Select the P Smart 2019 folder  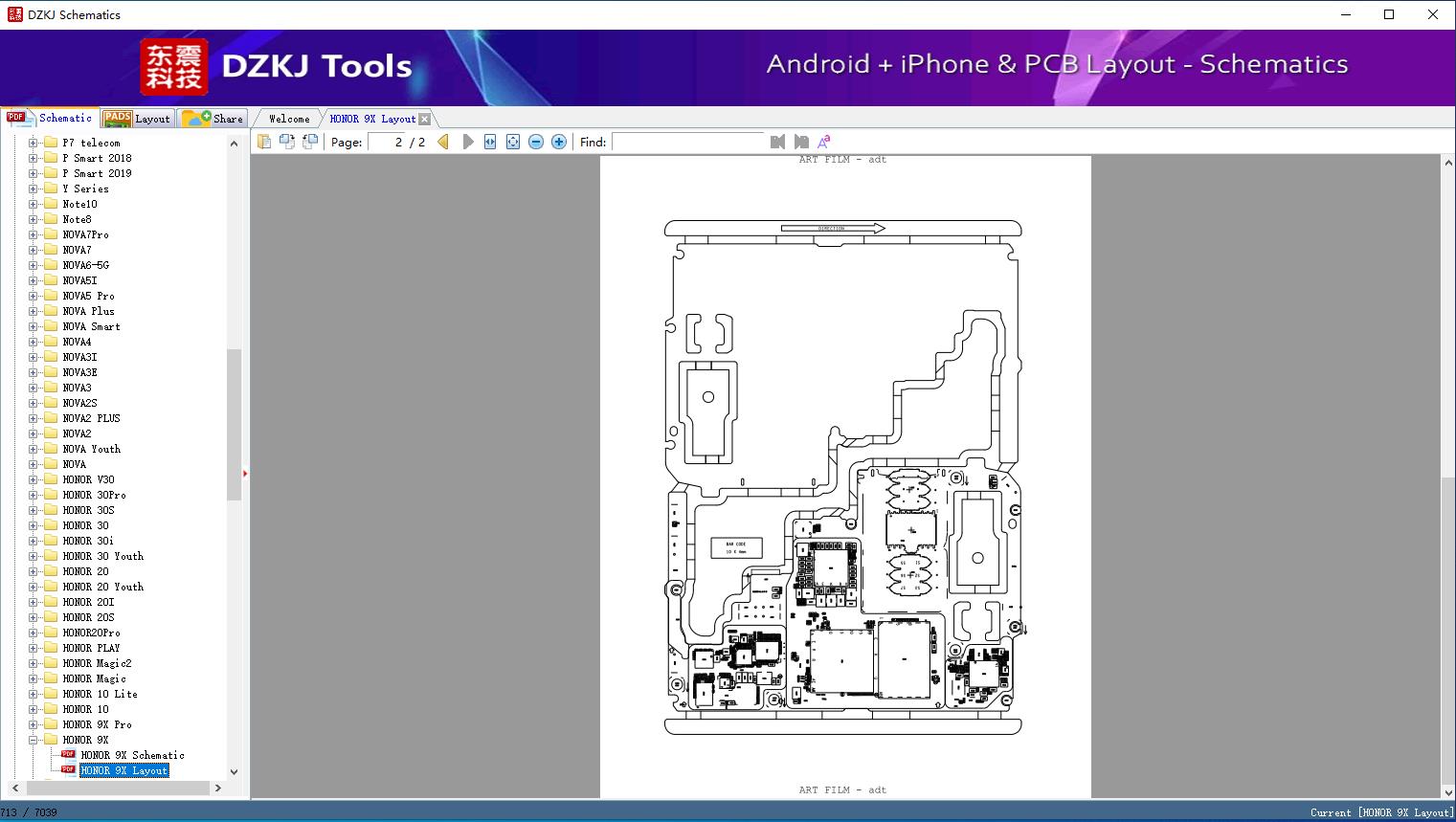pos(97,173)
